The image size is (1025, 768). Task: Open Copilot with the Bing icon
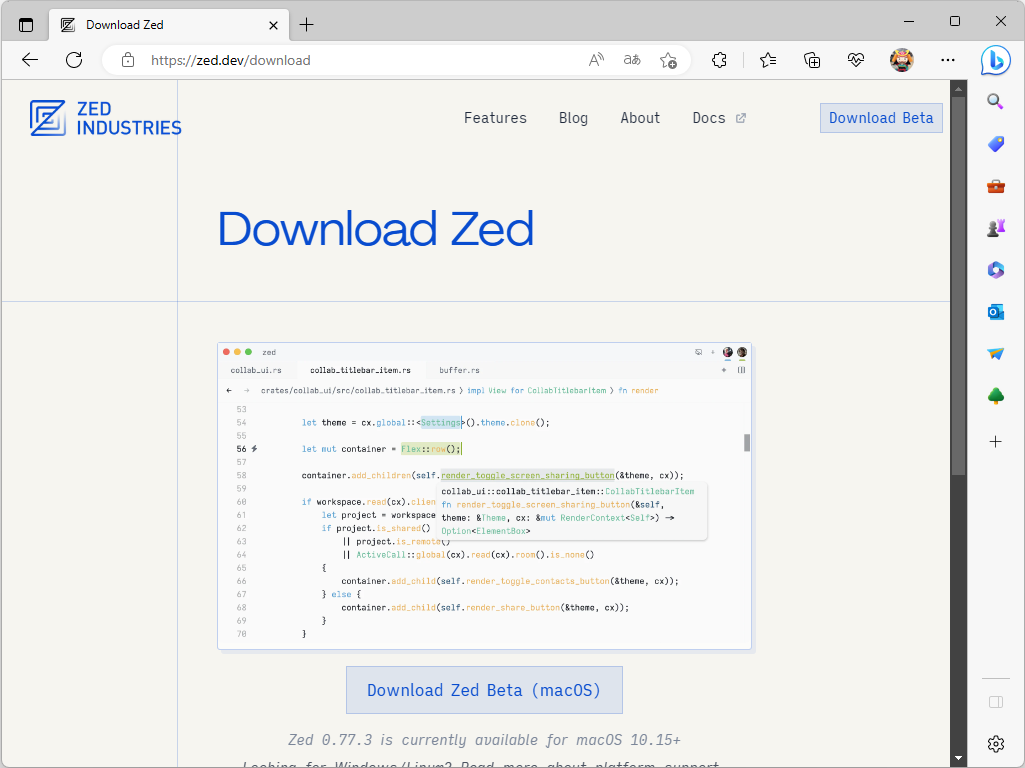pyautogui.click(x=996, y=62)
